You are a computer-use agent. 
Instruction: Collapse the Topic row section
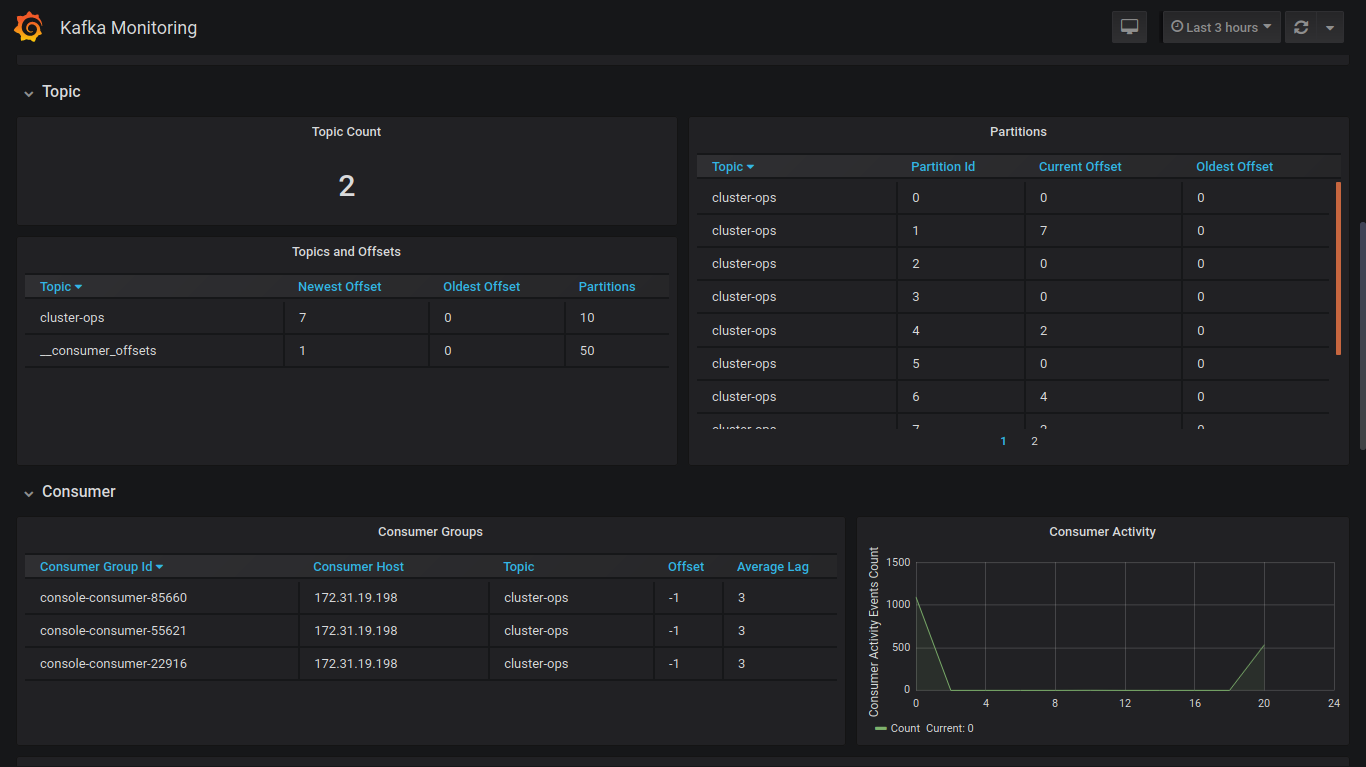point(60,92)
